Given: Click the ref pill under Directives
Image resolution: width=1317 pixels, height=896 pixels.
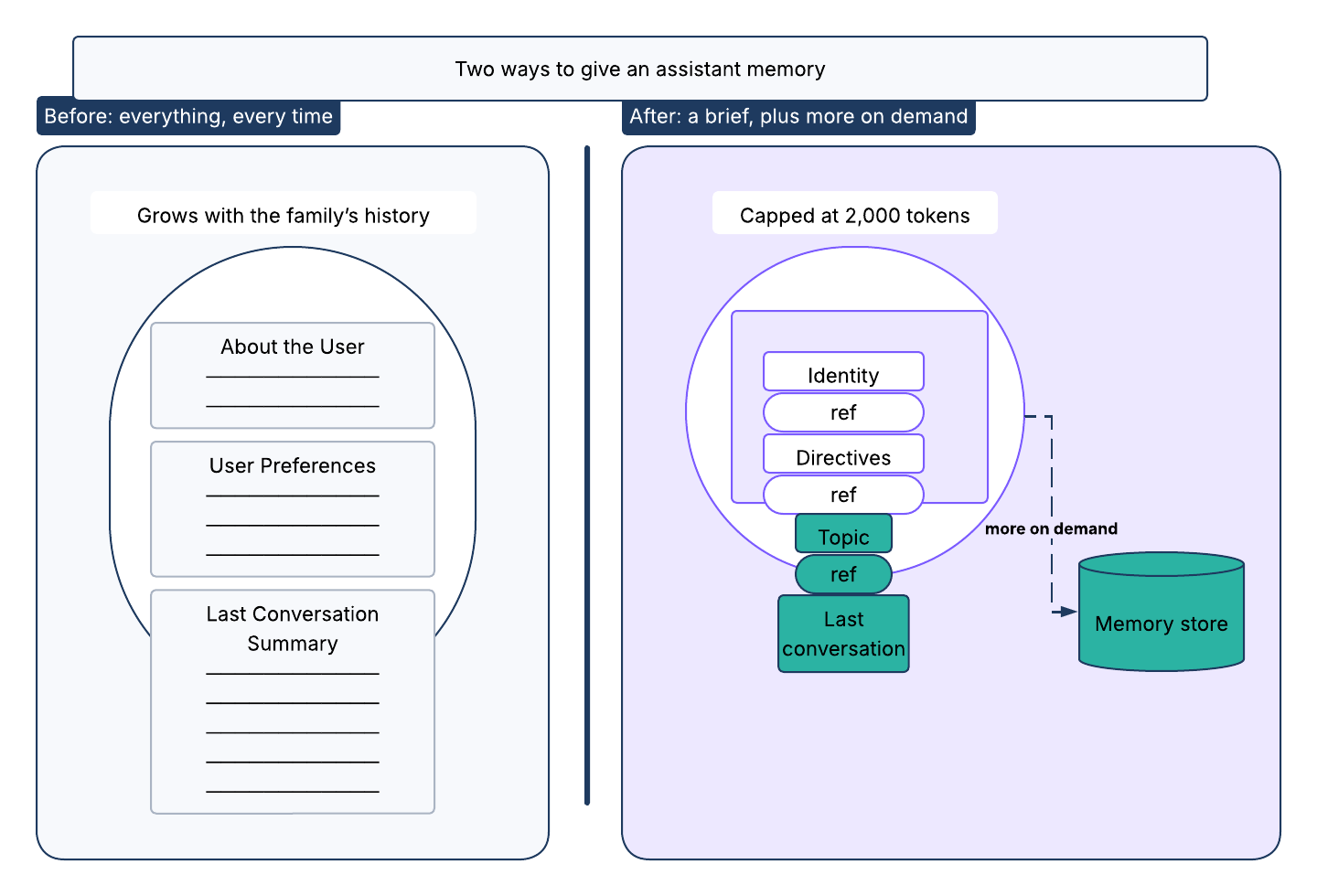Looking at the screenshot, I should click(x=843, y=495).
